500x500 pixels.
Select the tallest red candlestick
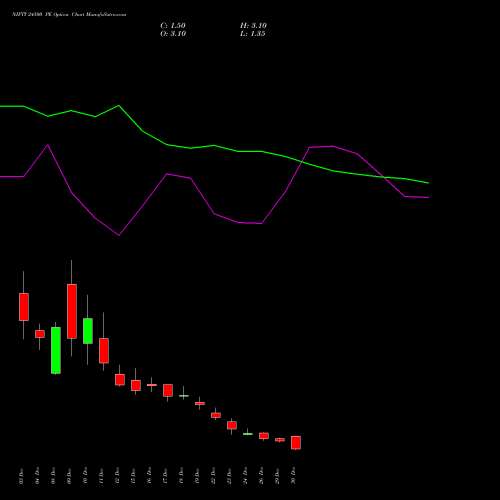[72, 311]
